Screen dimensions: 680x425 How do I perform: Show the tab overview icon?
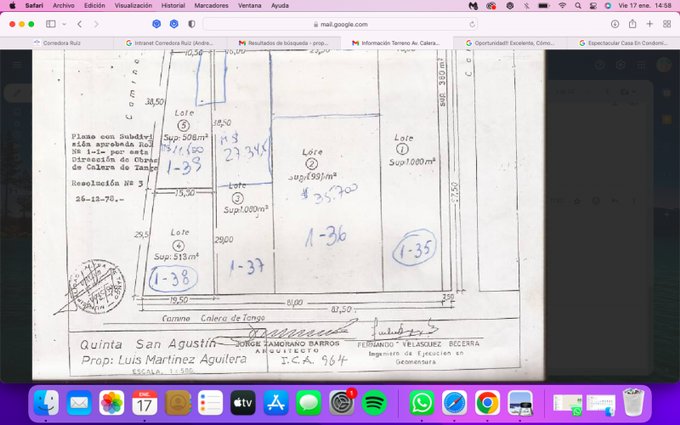point(666,23)
